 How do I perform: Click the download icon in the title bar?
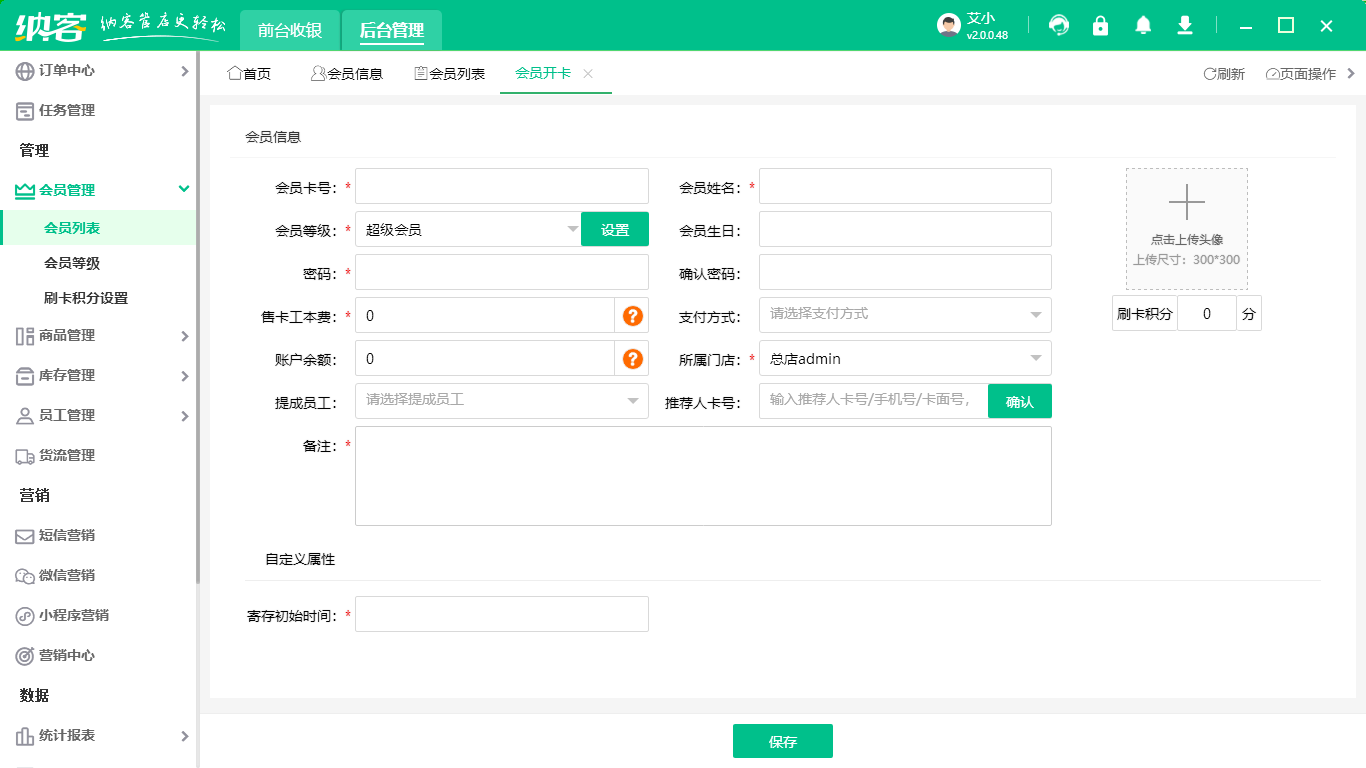point(1184,25)
